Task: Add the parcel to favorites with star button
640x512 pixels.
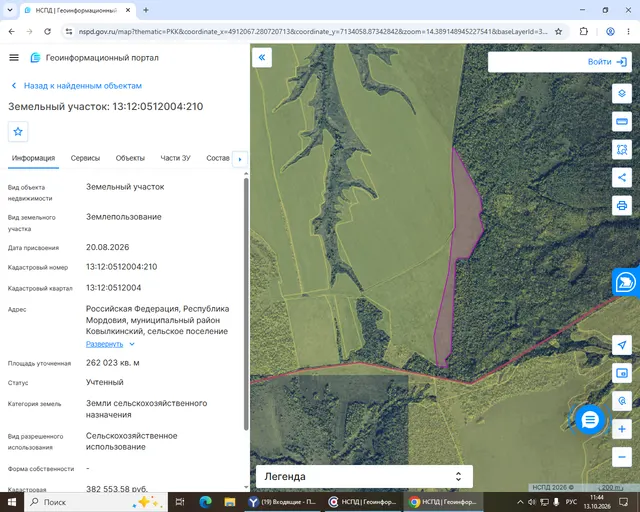Action: point(18,131)
